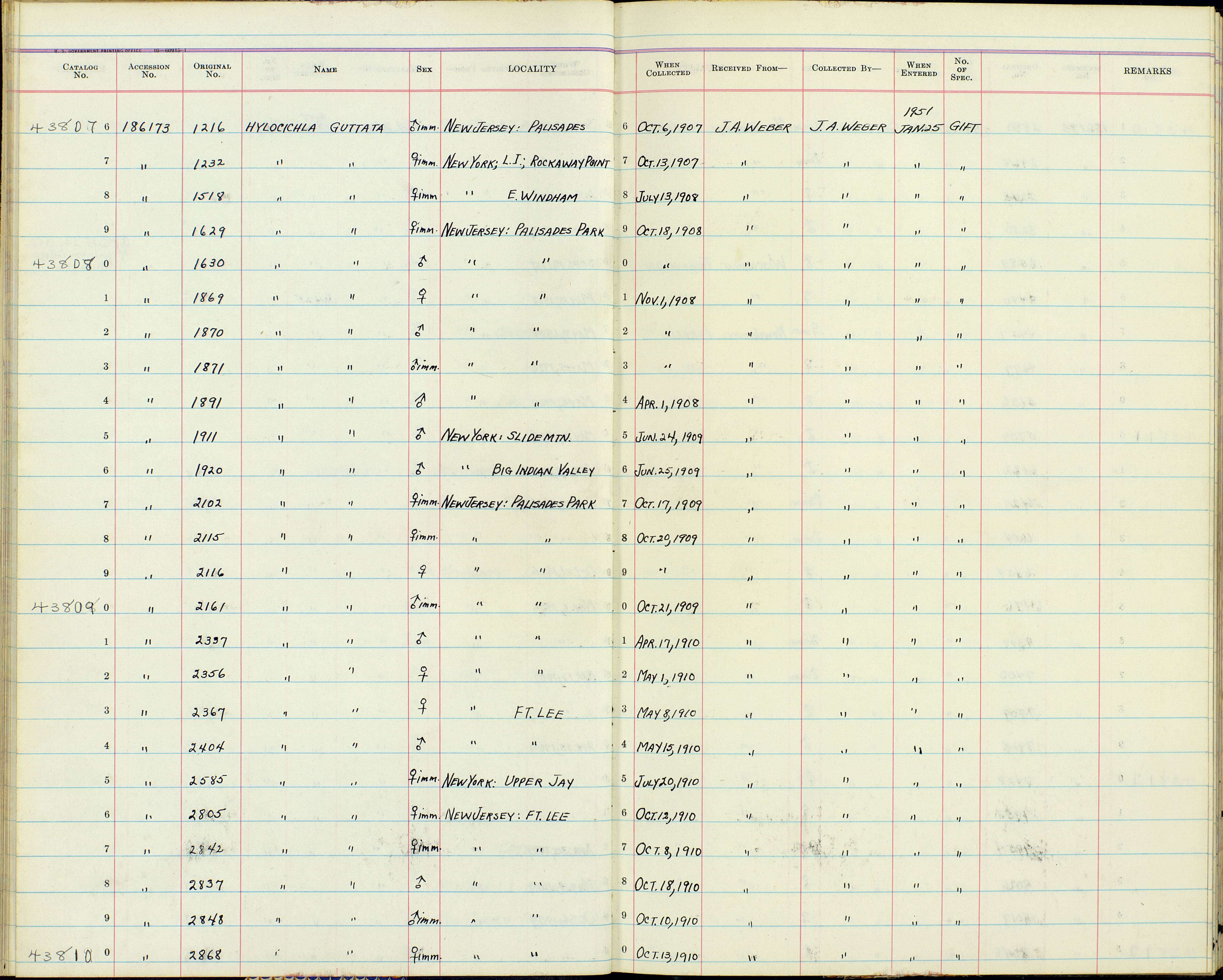Click the 'When Entered' column header
The image size is (1223, 980).
tap(918, 69)
